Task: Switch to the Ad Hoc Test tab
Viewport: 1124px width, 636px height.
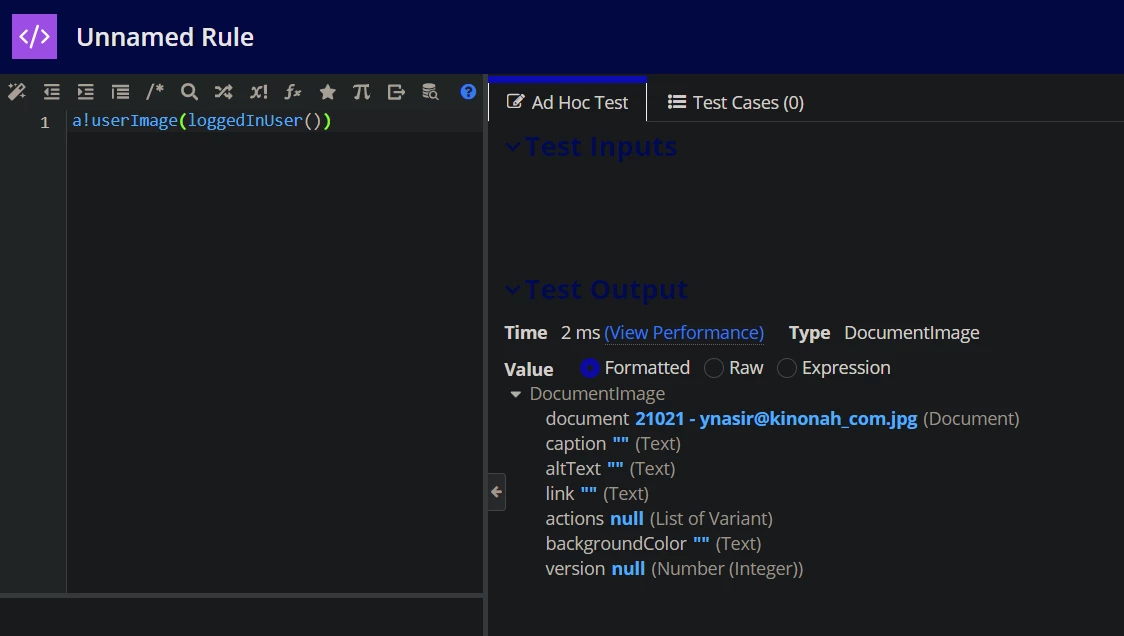Action: point(567,103)
